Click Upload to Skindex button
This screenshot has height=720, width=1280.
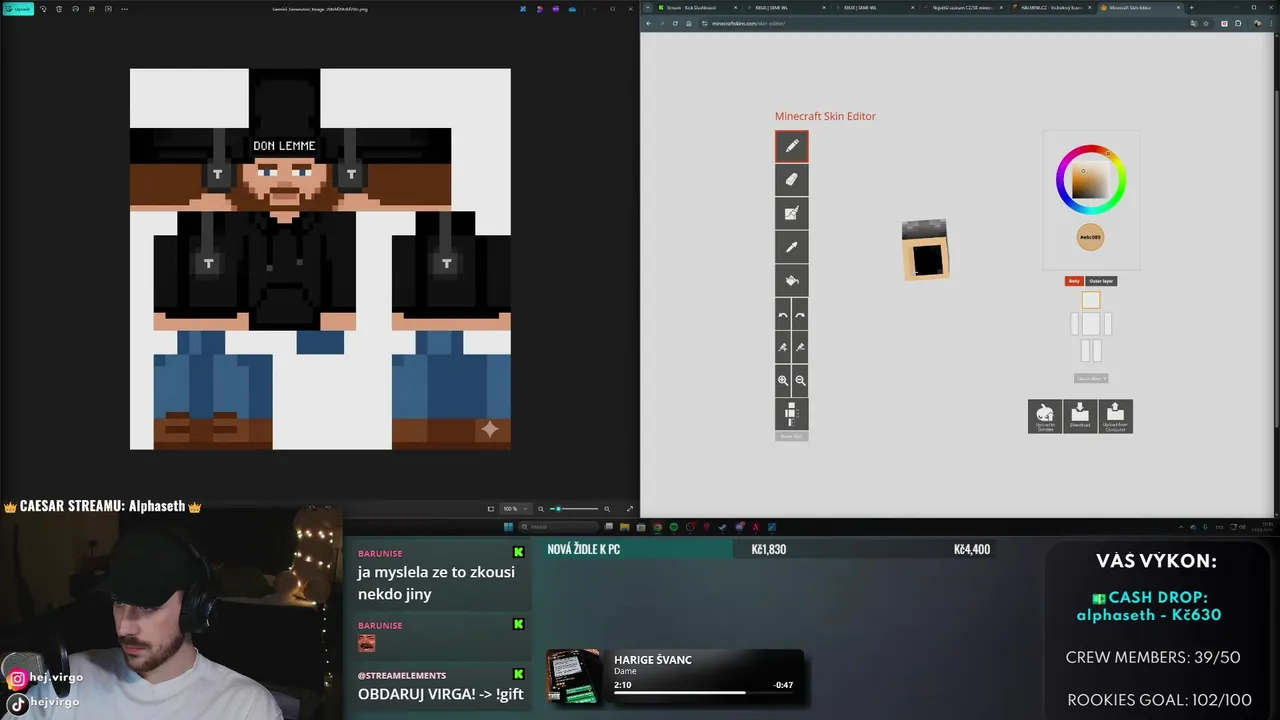tap(1045, 416)
